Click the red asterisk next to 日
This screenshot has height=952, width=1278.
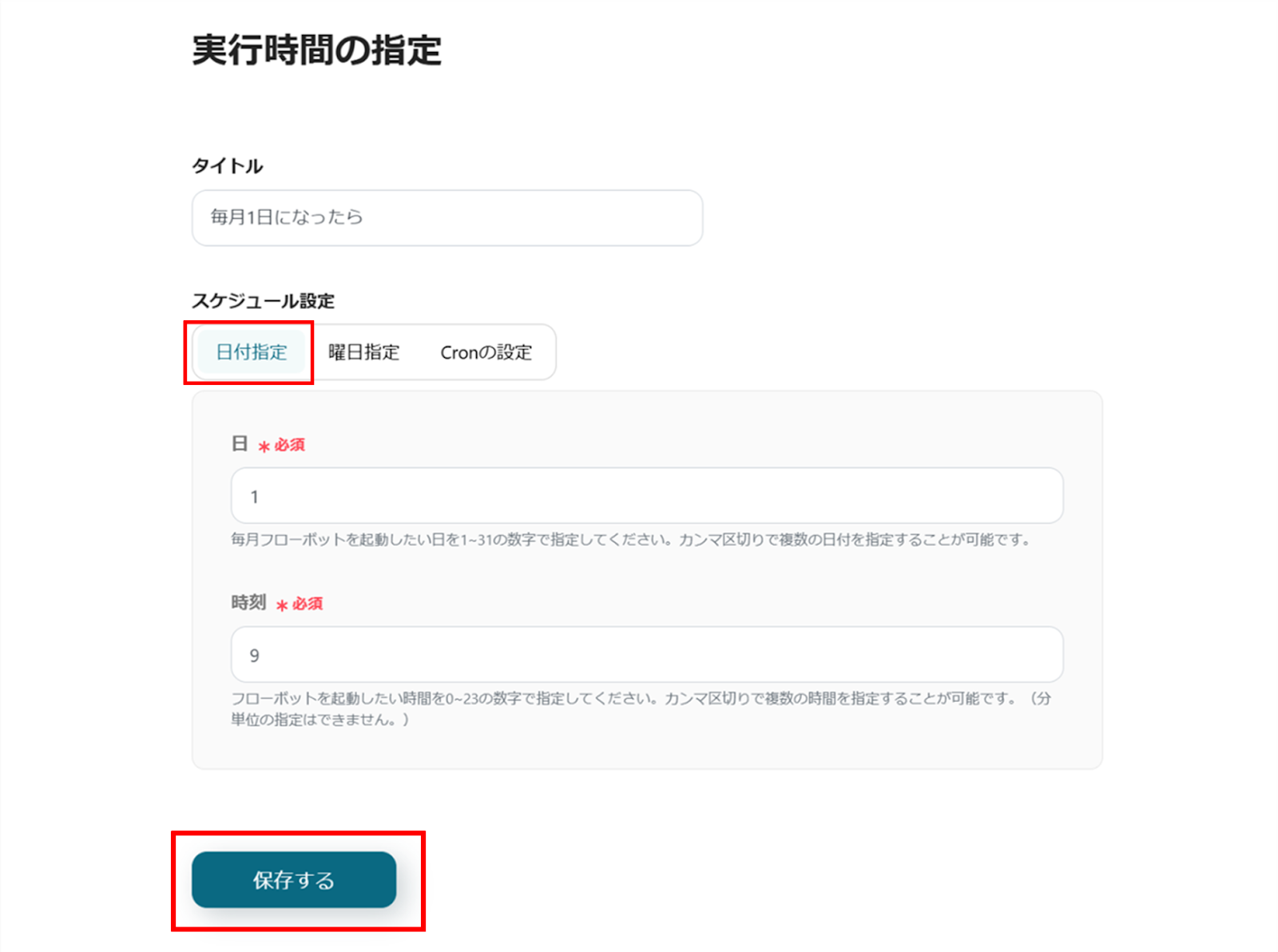point(264,446)
